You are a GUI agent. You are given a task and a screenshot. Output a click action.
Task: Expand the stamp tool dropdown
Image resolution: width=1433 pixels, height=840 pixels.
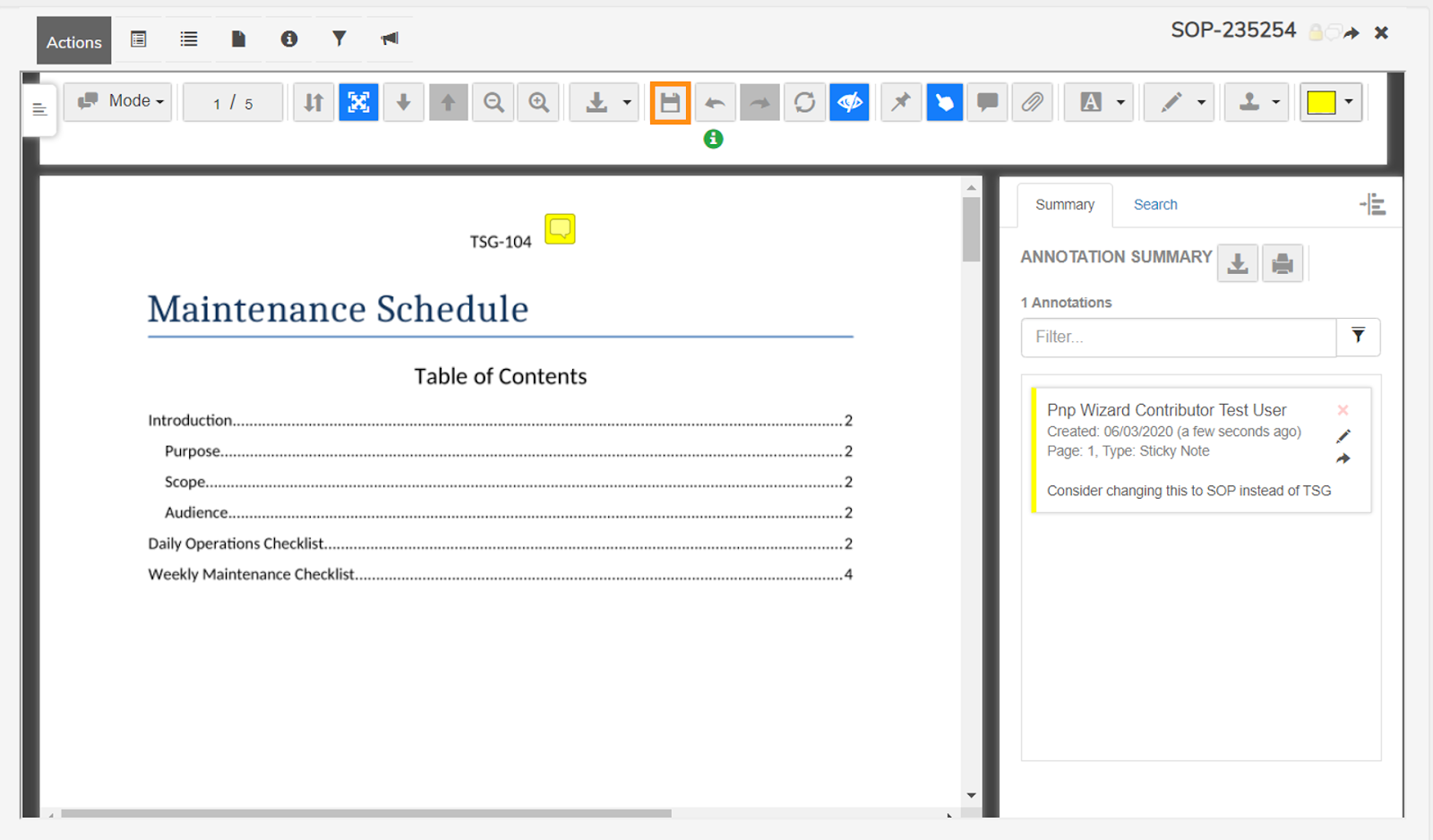point(1274,103)
